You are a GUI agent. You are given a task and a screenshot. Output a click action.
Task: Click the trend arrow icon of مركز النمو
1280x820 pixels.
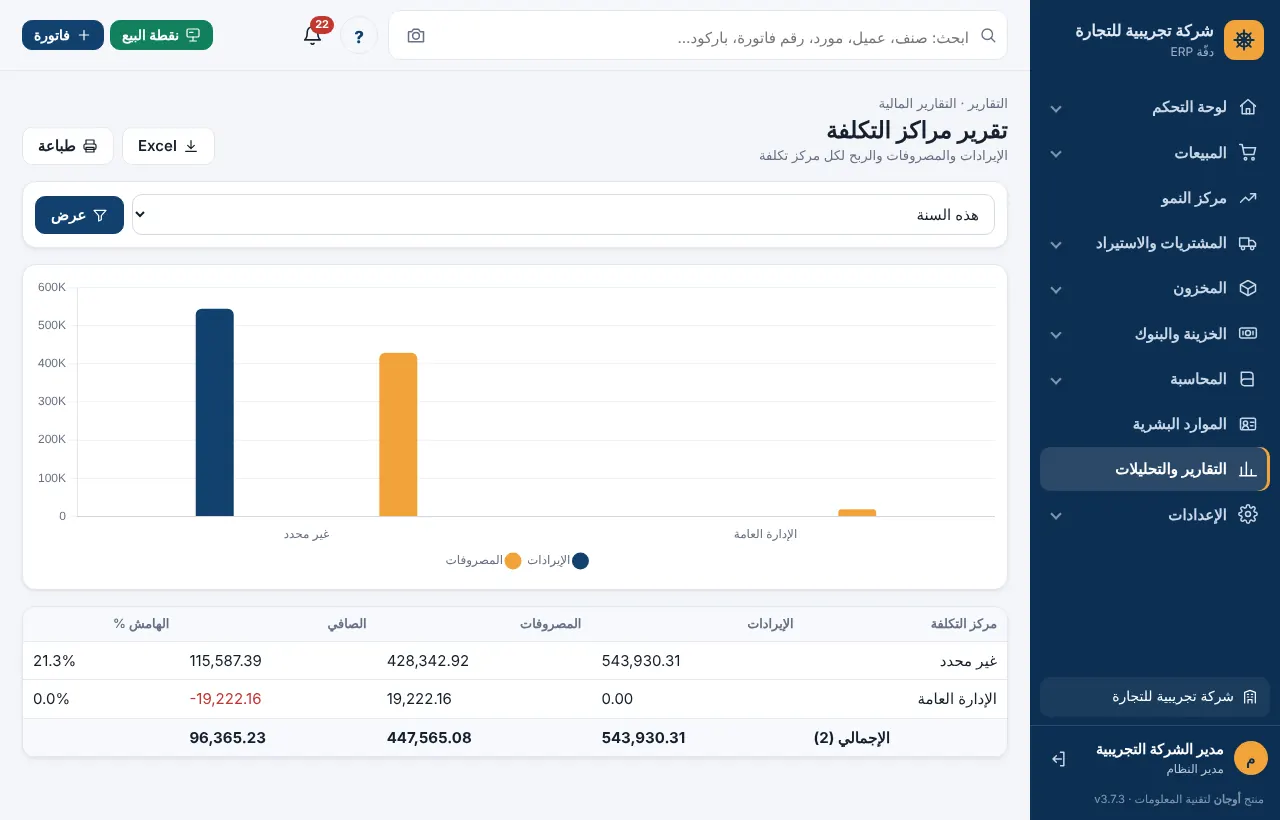[x=1247, y=198]
